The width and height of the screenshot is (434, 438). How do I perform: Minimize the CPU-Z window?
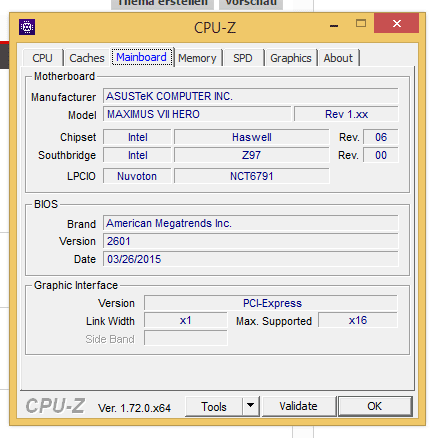pyautogui.click(x=334, y=24)
